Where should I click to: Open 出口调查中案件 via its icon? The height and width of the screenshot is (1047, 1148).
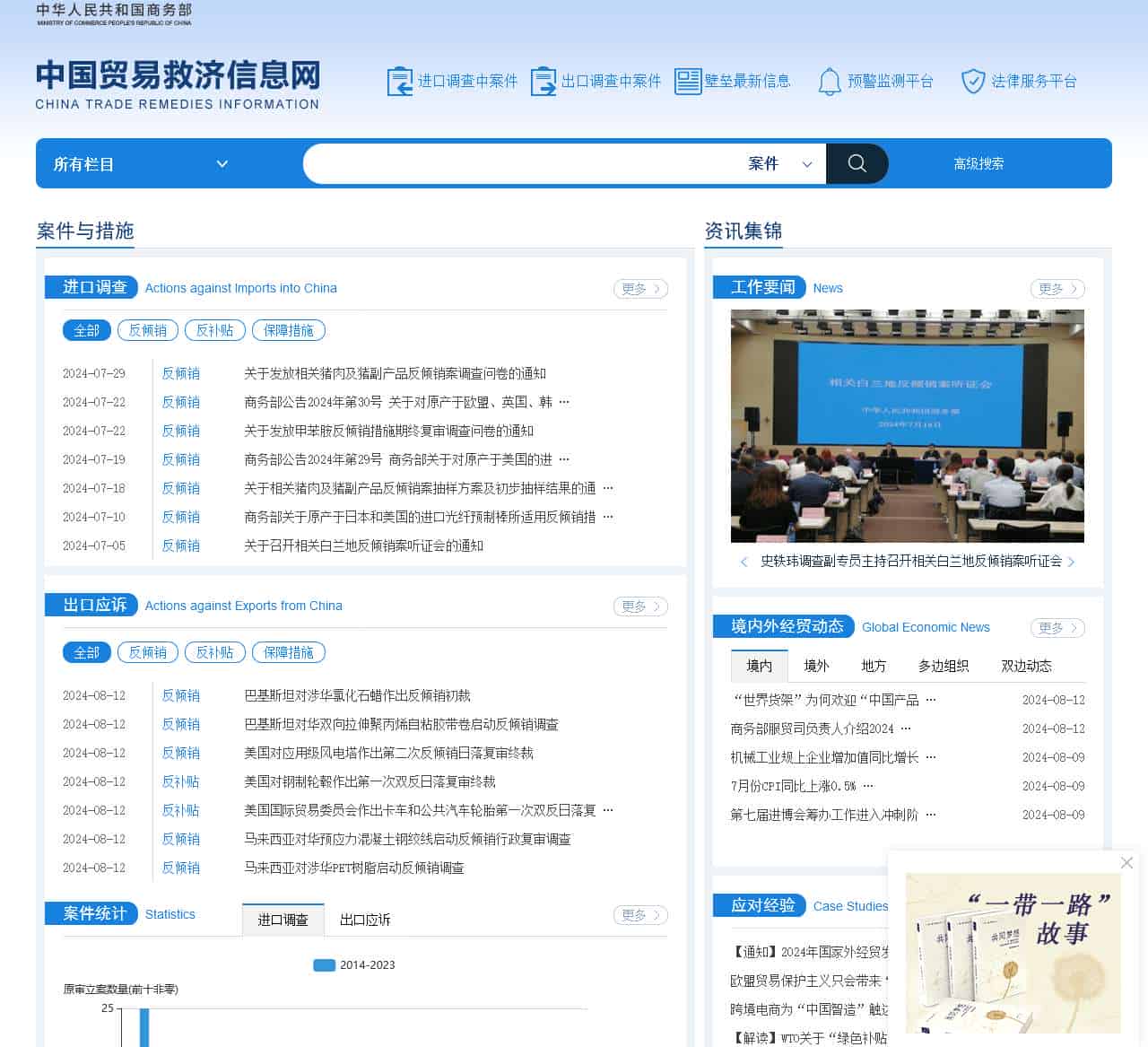coord(544,80)
